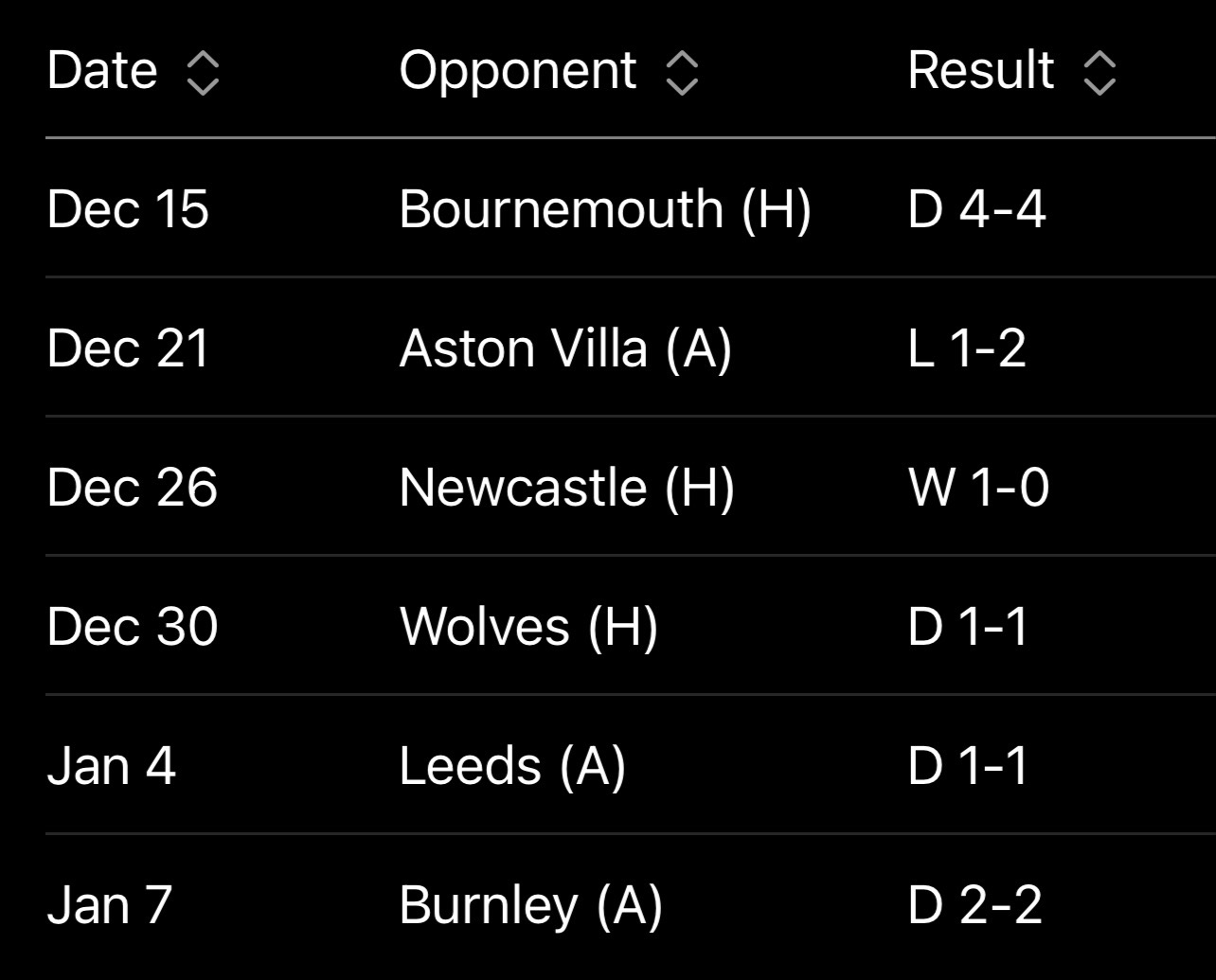Select the Dec 26 date cell

133,487
